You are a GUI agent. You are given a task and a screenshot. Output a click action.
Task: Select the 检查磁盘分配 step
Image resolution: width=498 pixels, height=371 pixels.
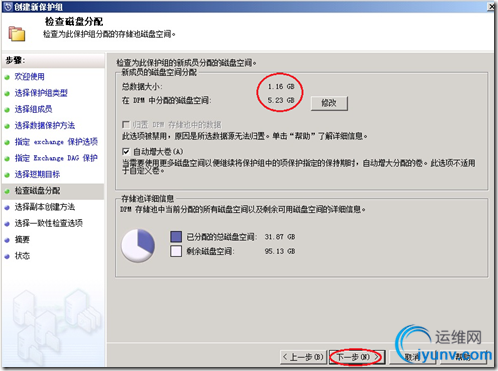pos(37,191)
